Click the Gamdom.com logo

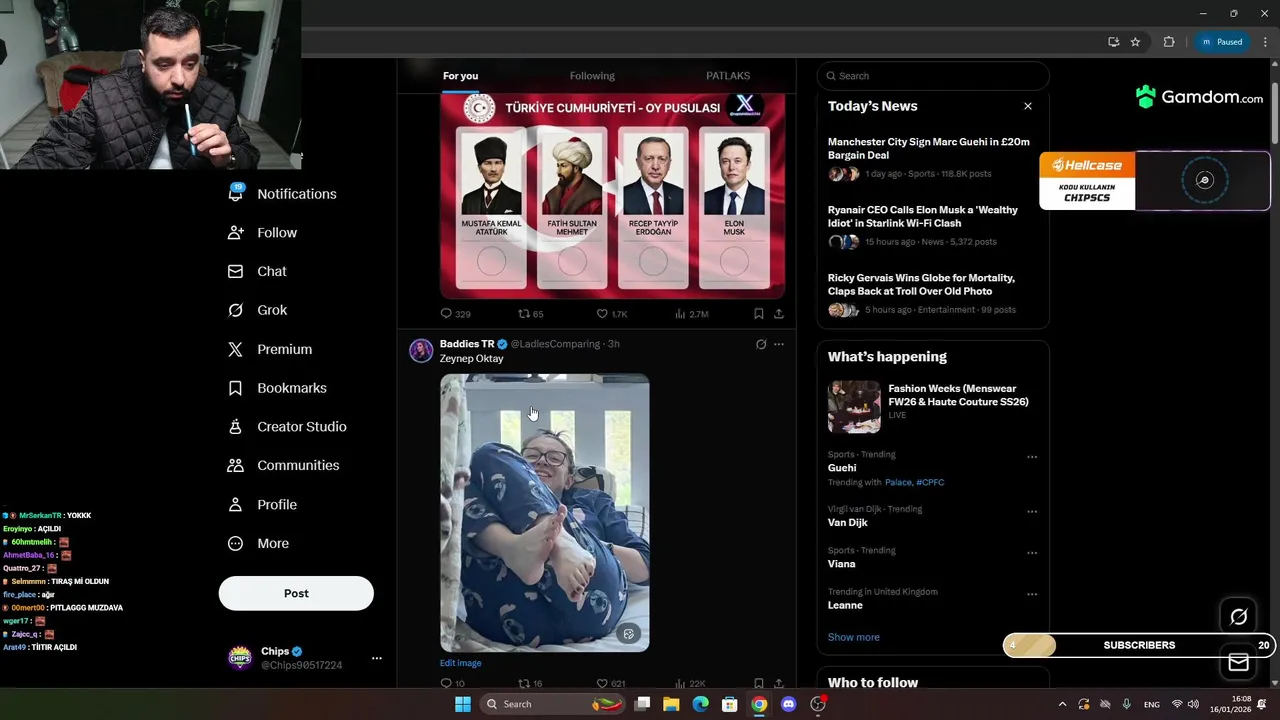click(x=1199, y=97)
